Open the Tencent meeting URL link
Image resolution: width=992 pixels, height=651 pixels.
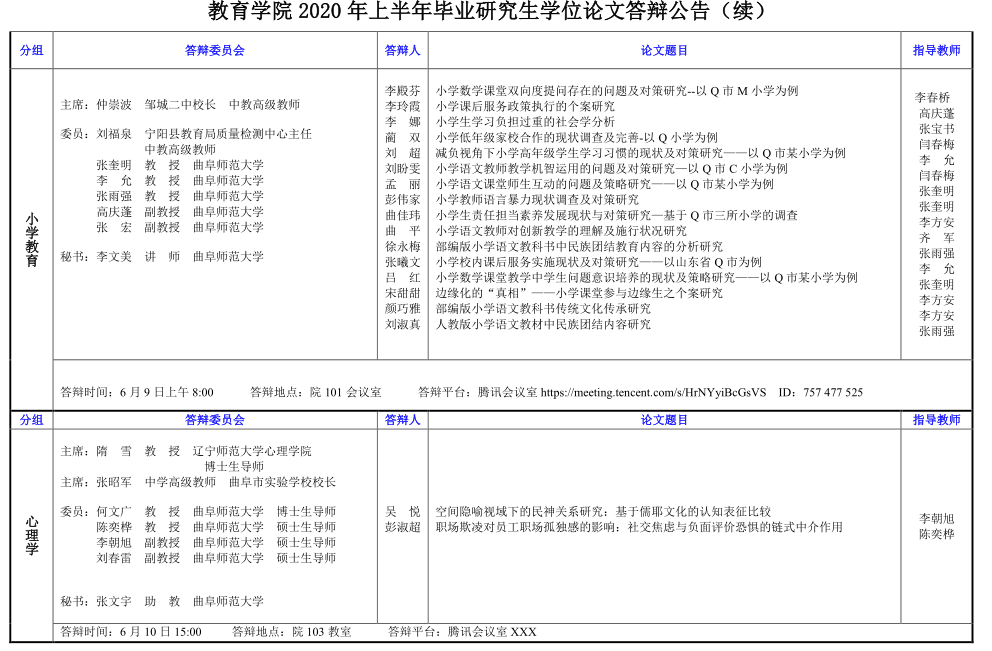[653, 393]
